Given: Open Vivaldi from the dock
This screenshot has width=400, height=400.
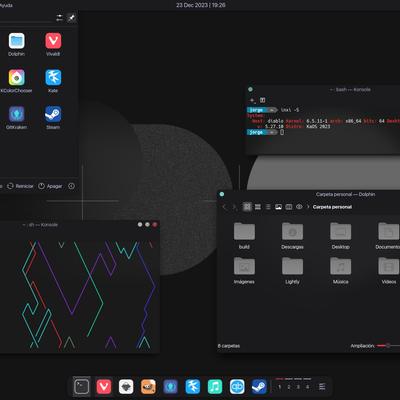Looking at the screenshot, I should coord(104,387).
